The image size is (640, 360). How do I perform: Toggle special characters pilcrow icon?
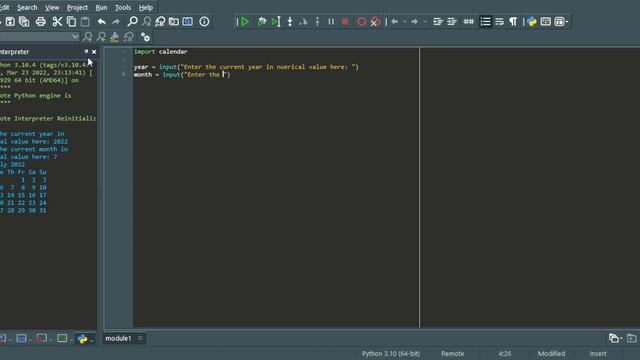point(513,22)
